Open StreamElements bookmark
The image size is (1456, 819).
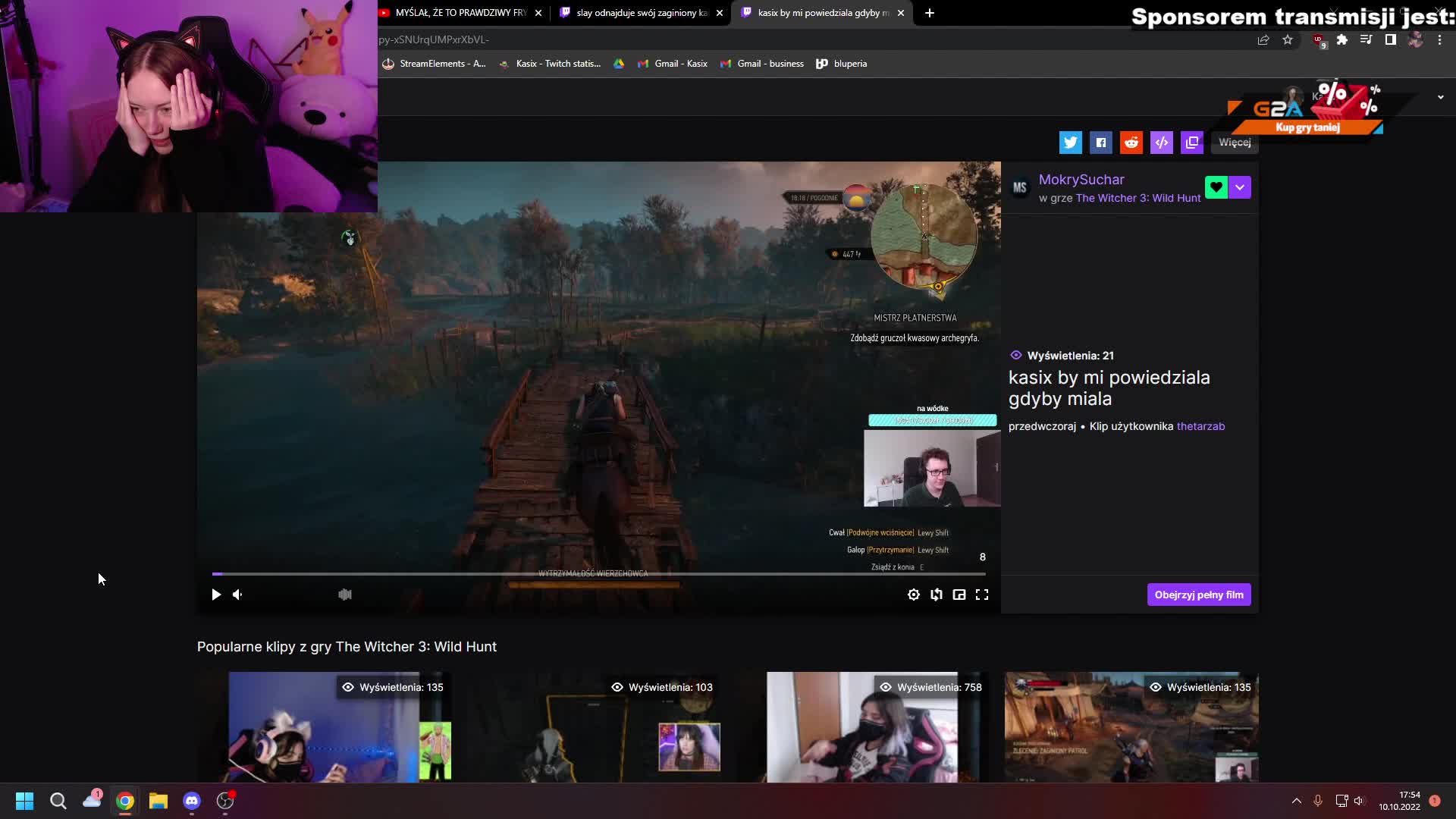click(434, 64)
